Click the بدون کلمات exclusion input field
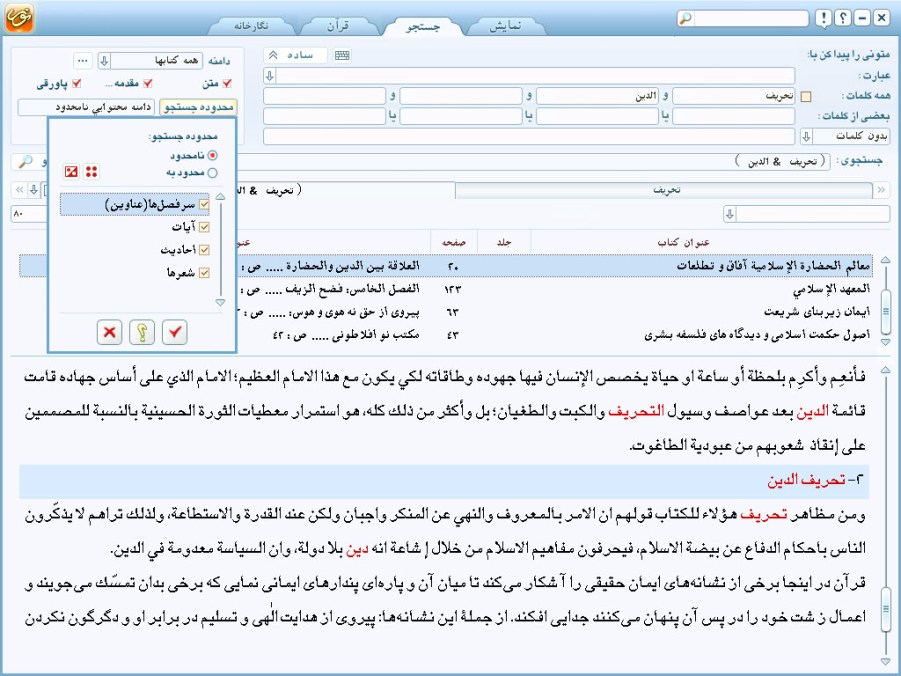Viewport: 901px width, 676px height. 529,136
